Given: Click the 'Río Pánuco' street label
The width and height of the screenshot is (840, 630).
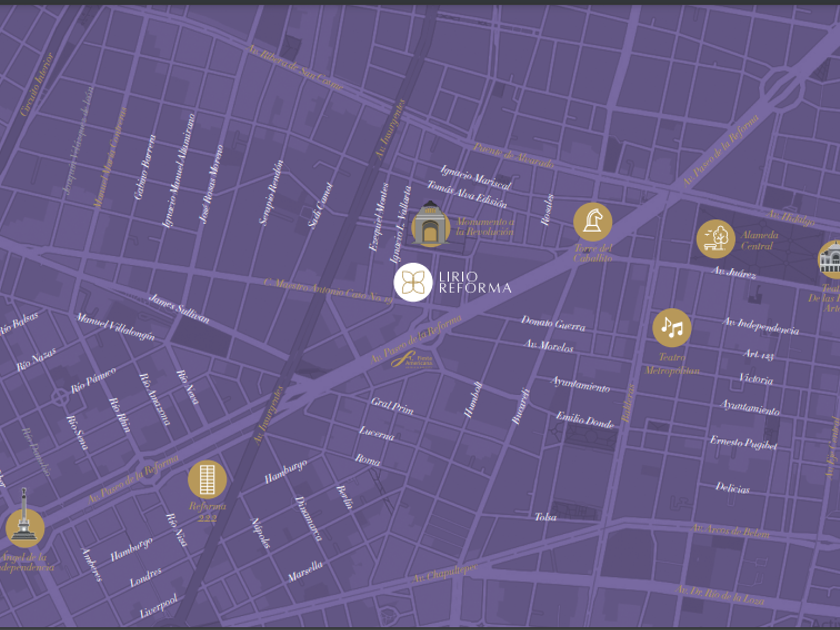Looking at the screenshot, I should [93, 380].
